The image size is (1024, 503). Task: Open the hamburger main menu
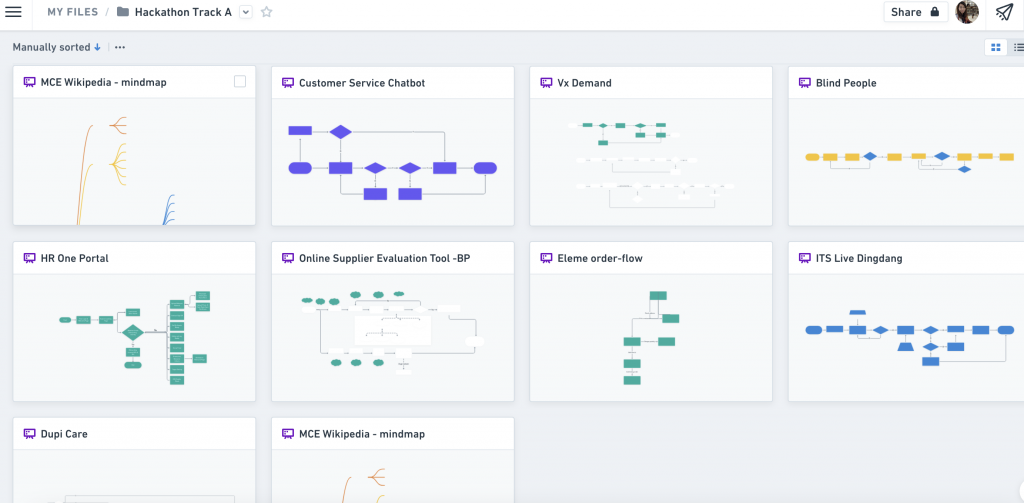click(13, 12)
